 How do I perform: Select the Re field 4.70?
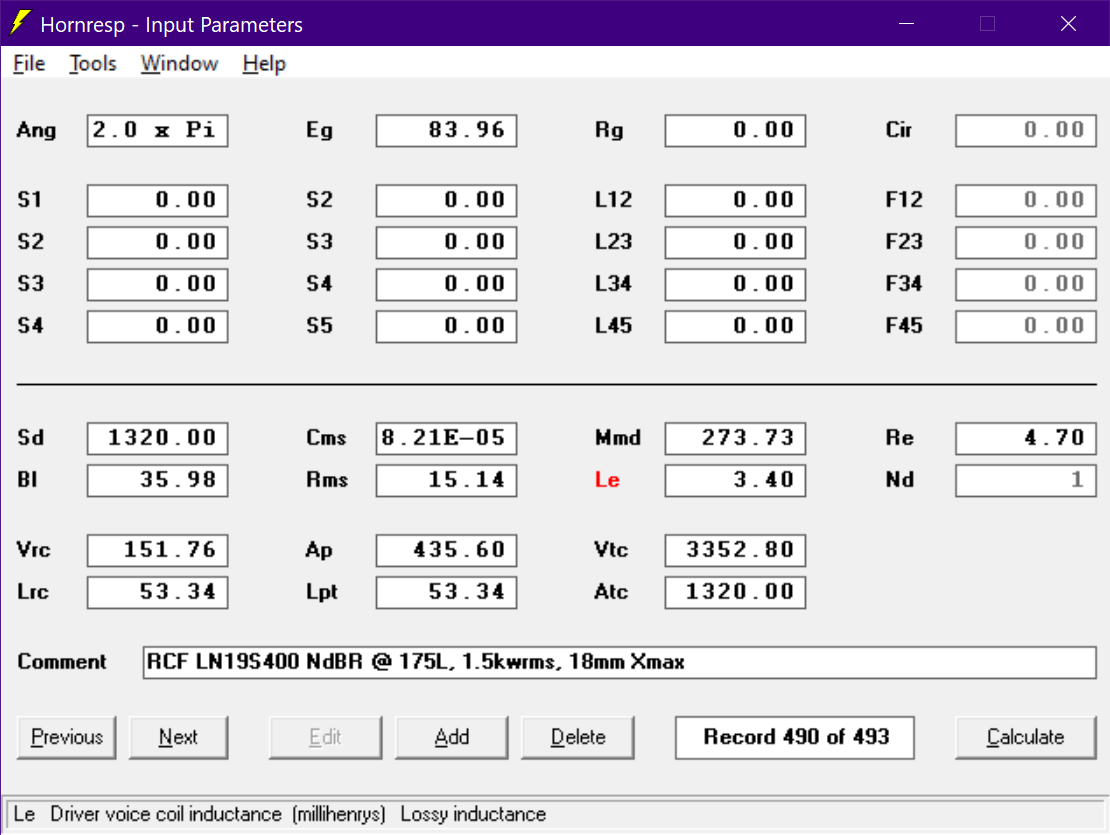coord(1026,438)
